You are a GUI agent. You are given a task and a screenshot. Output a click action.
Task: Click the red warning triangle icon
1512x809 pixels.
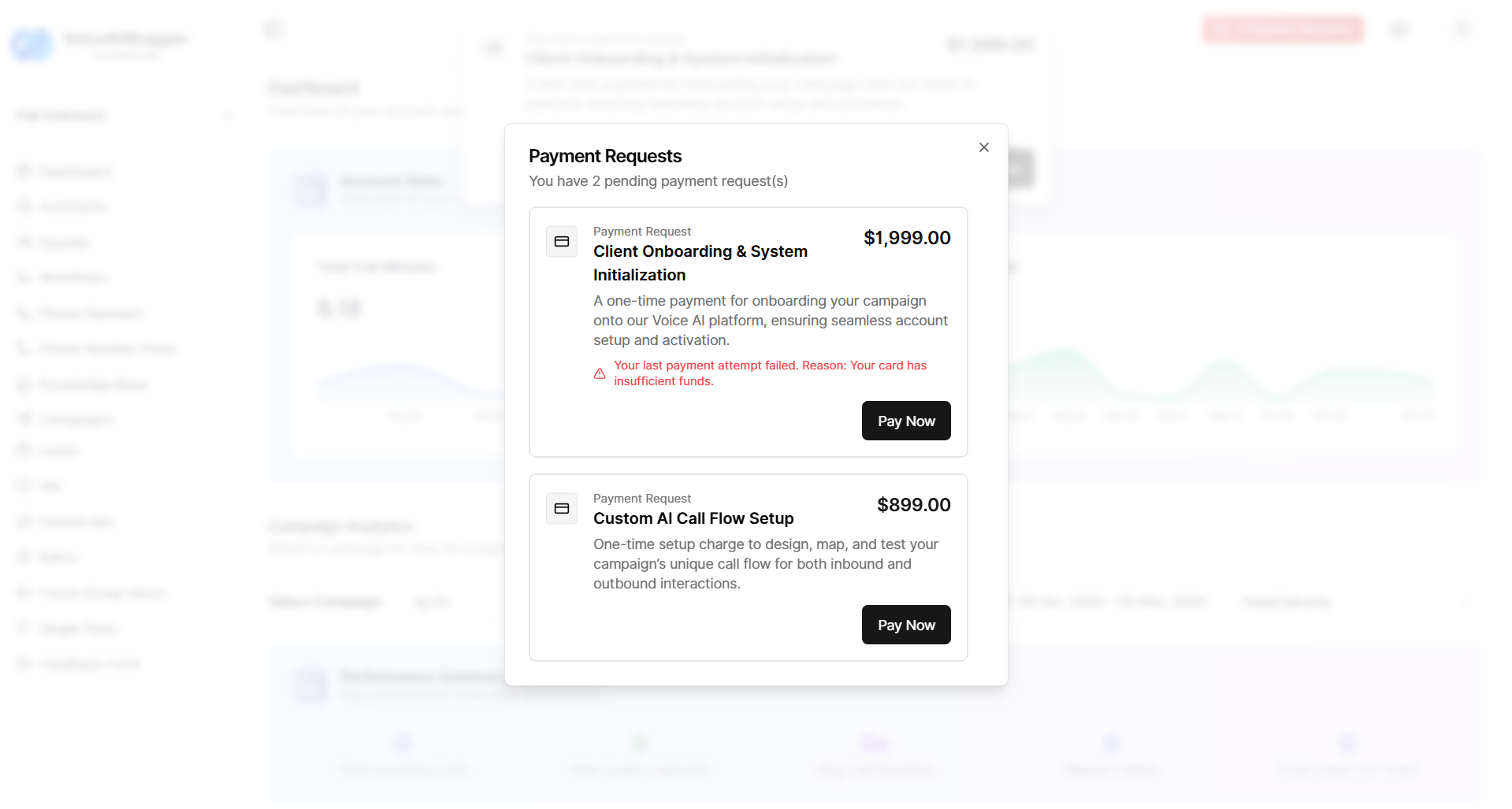600,373
